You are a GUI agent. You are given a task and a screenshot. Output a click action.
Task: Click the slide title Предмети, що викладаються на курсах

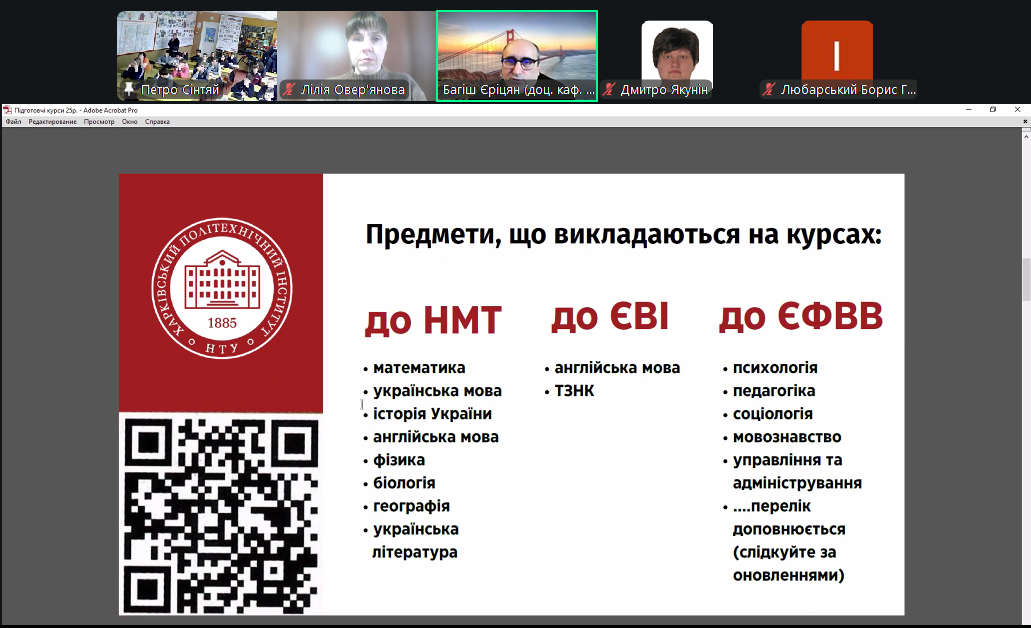(x=623, y=235)
